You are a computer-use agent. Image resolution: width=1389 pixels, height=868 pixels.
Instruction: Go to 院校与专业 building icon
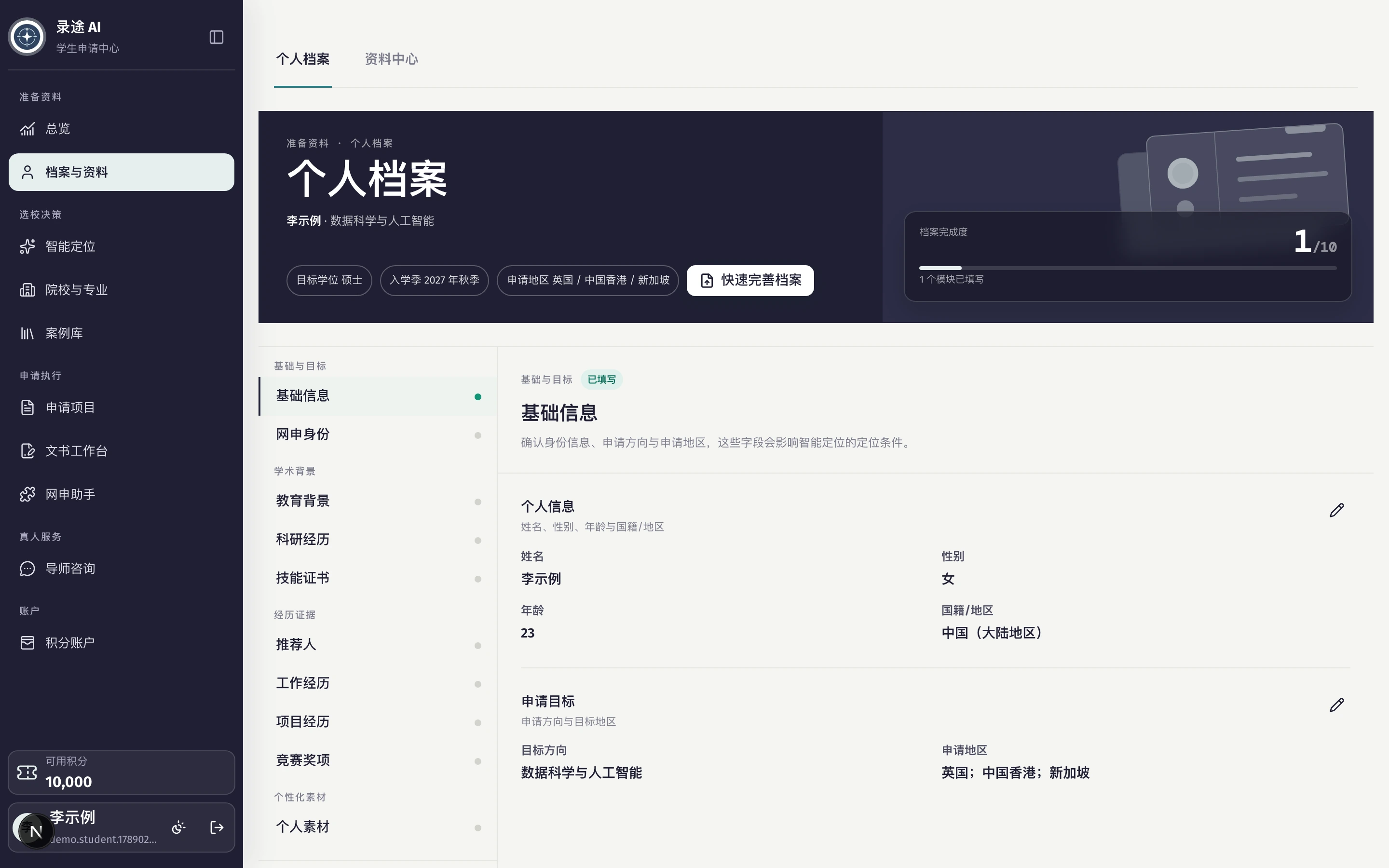[x=27, y=290]
